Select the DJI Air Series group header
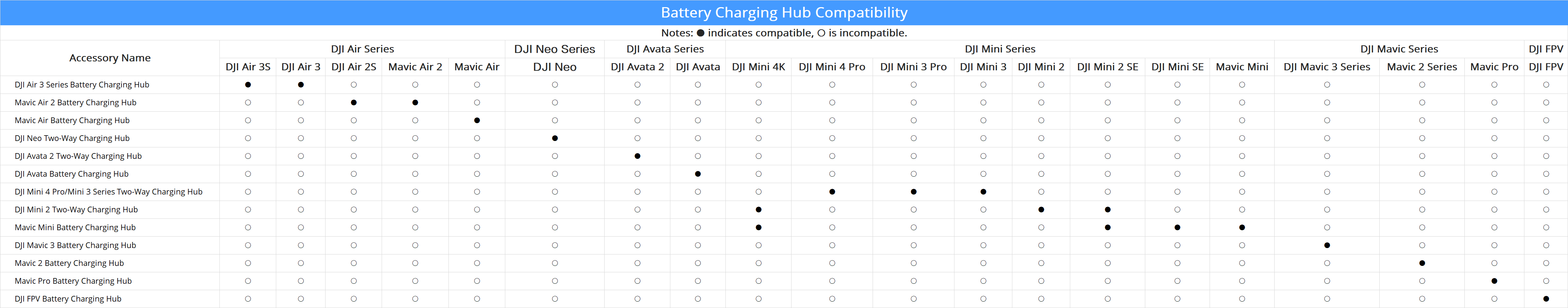This screenshot has height=308, width=1568. (362, 49)
